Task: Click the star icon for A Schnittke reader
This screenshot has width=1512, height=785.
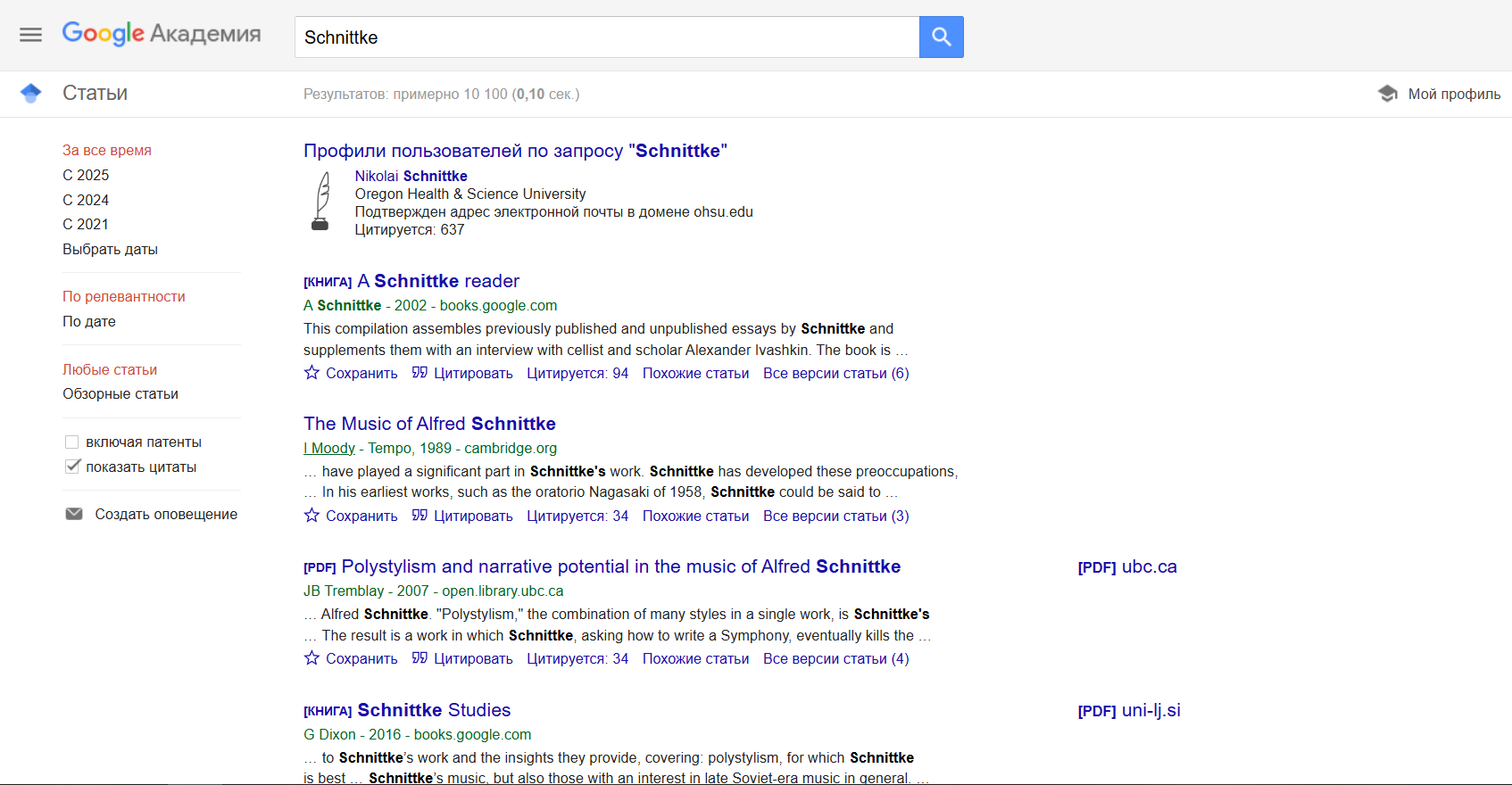Action: click(312, 373)
